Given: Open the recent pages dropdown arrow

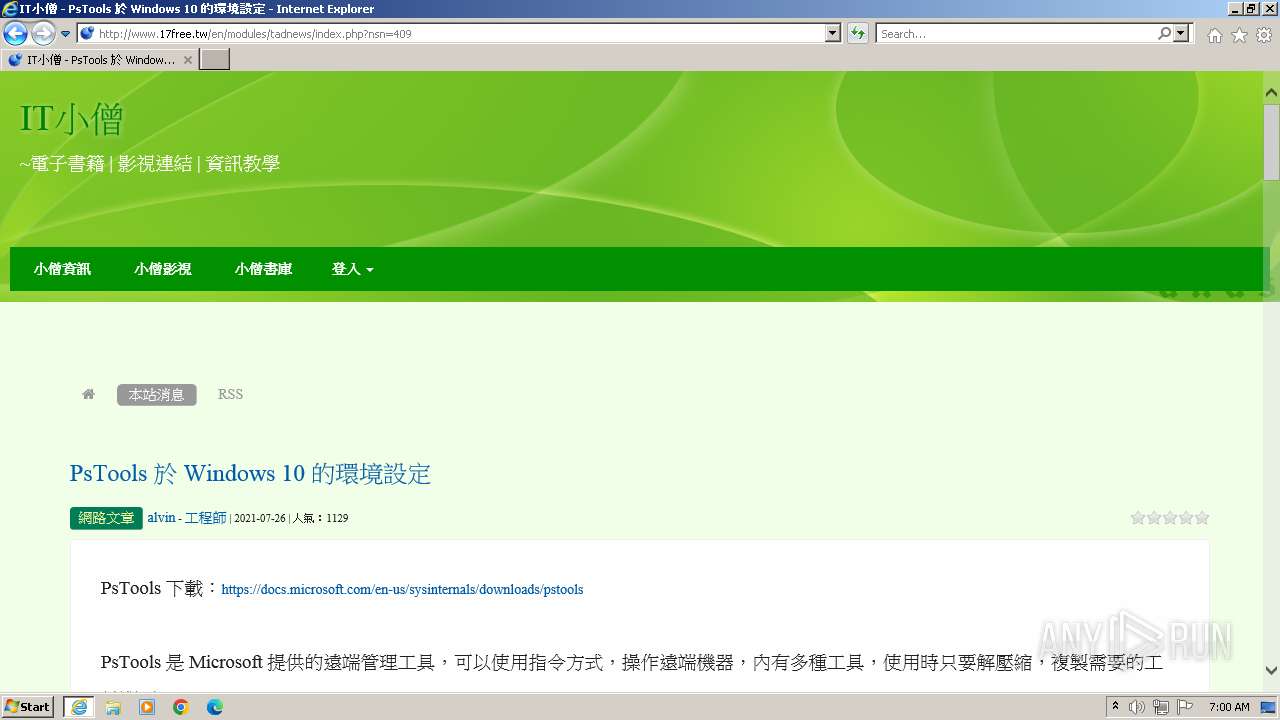Looking at the screenshot, I should tap(65, 34).
